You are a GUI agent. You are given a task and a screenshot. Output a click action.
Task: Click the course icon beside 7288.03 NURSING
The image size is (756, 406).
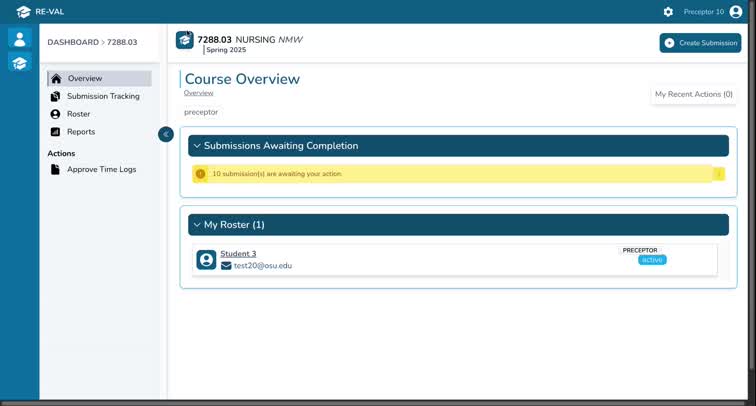185,40
